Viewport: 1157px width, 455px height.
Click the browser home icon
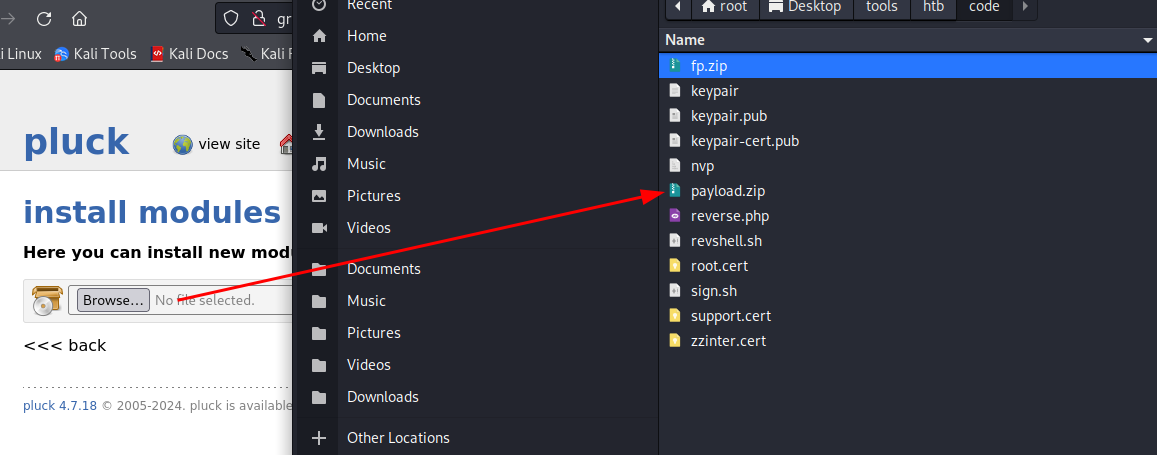pyautogui.click(x=79, y=19)
